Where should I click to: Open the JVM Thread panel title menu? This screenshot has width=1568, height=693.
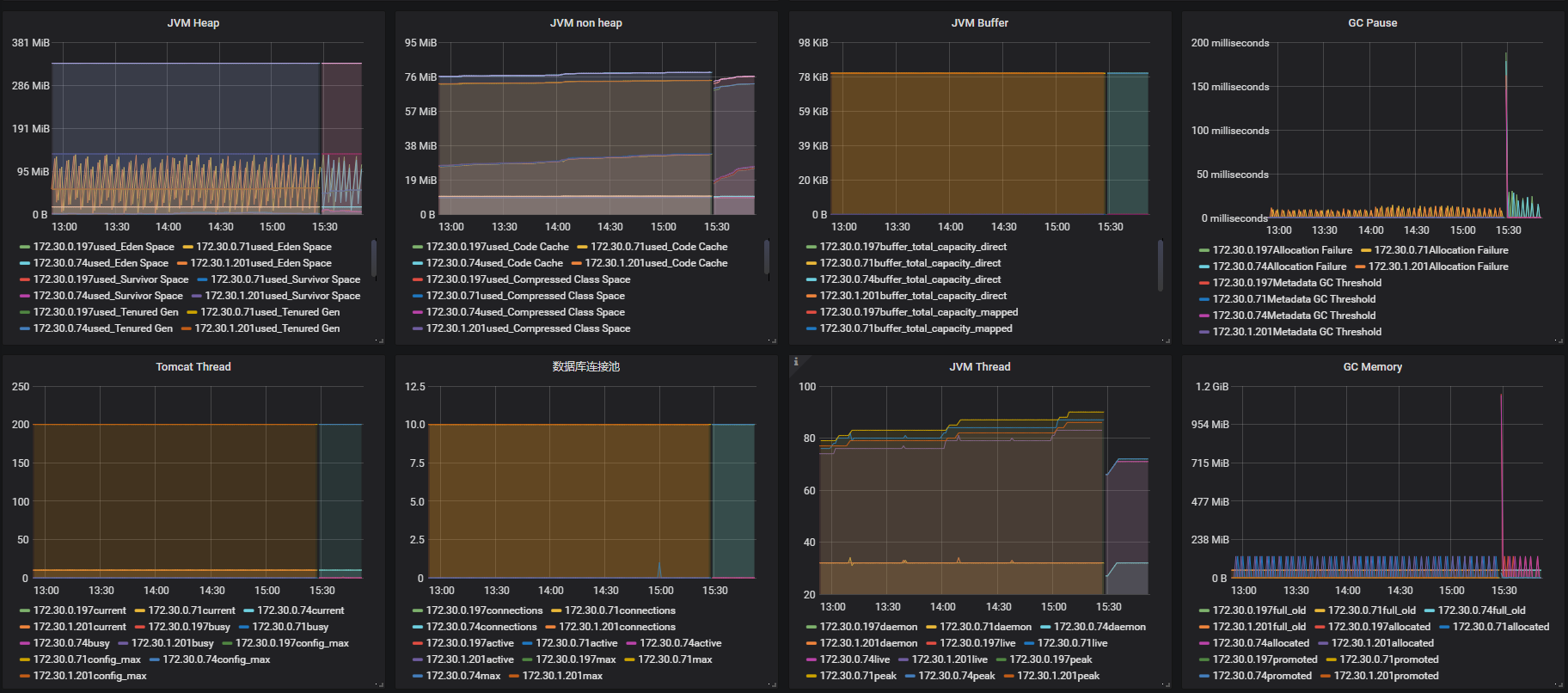[980, 367]
